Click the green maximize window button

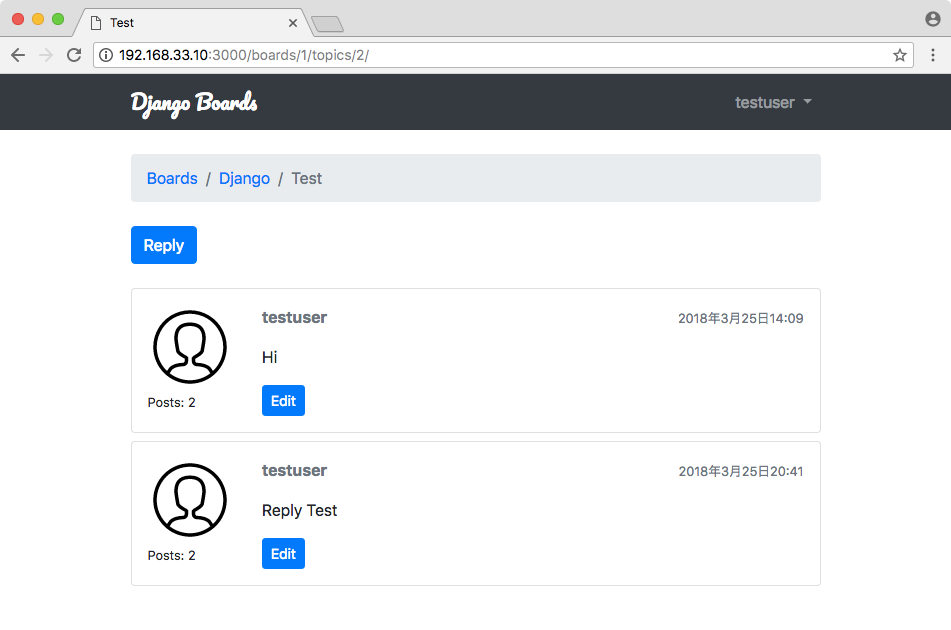(x=58, y=19)
